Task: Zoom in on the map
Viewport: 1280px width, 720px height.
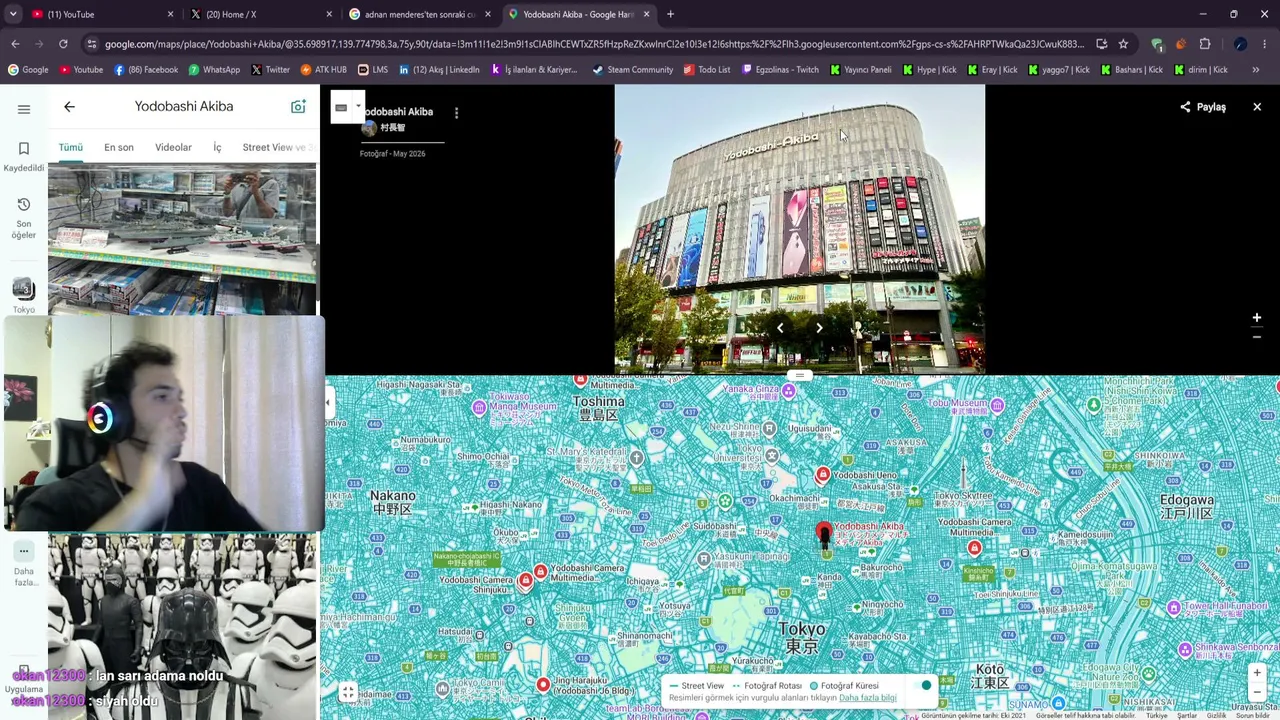Action: 1257,672
